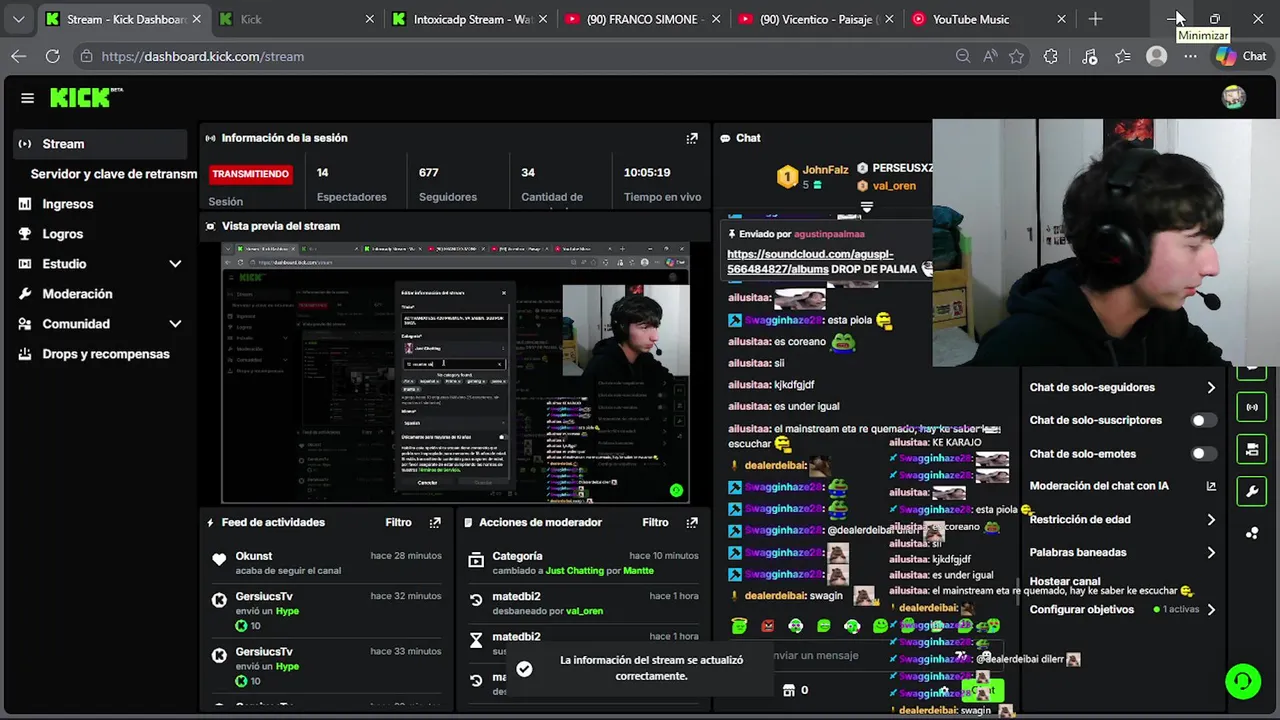Switch to the FRANCO SIMONE YouTube tab
The height and width of the screenshot is (720, 1280).
click(641, 19)
